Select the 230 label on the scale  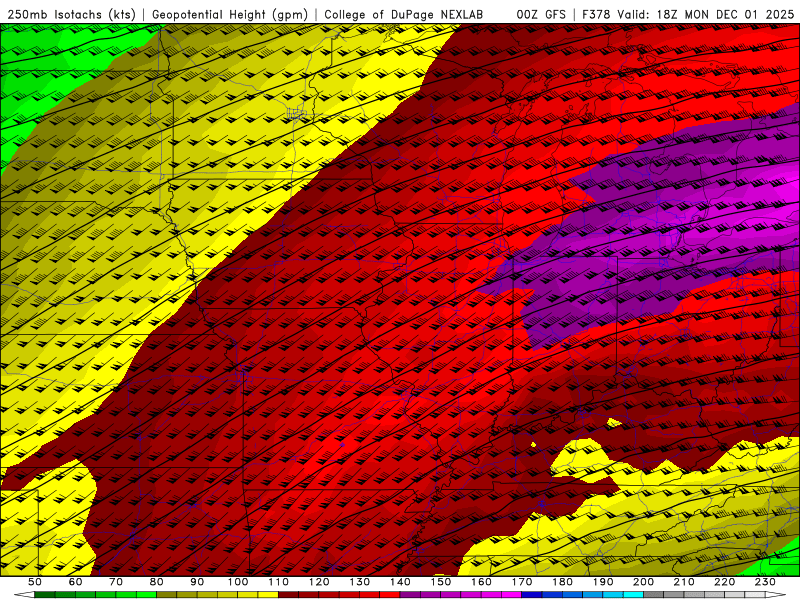coord(765,582)
